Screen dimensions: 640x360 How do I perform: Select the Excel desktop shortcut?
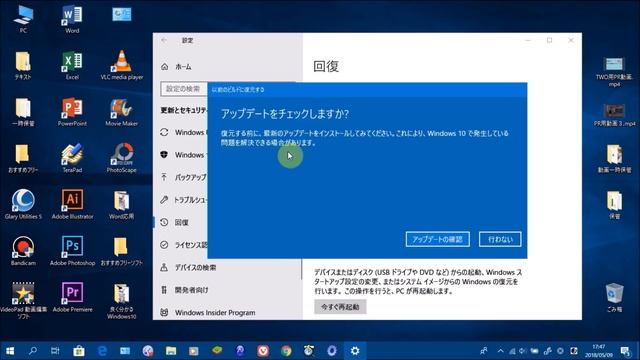(x=72, y=65)
